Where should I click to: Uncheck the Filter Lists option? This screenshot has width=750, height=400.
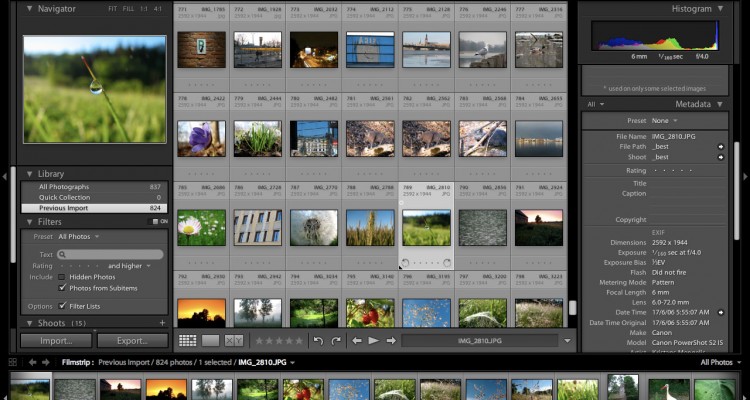tap(62, 306)
